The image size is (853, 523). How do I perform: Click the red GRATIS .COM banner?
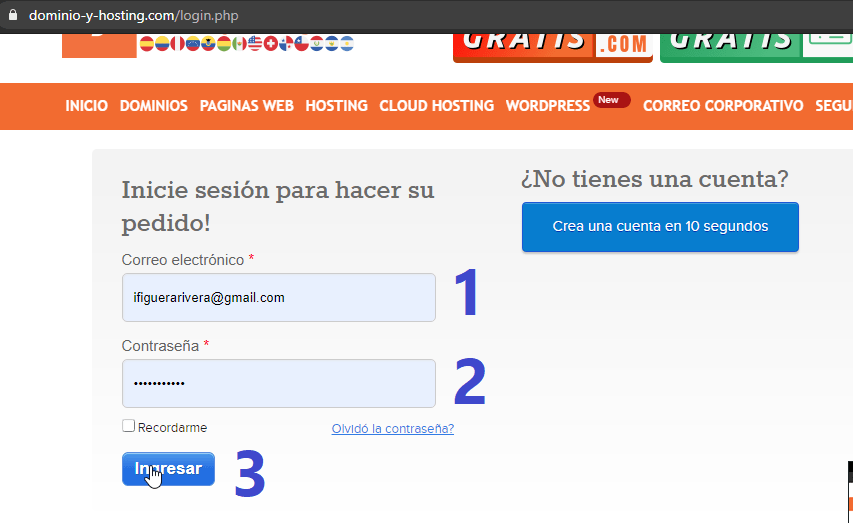coord(553,47)
